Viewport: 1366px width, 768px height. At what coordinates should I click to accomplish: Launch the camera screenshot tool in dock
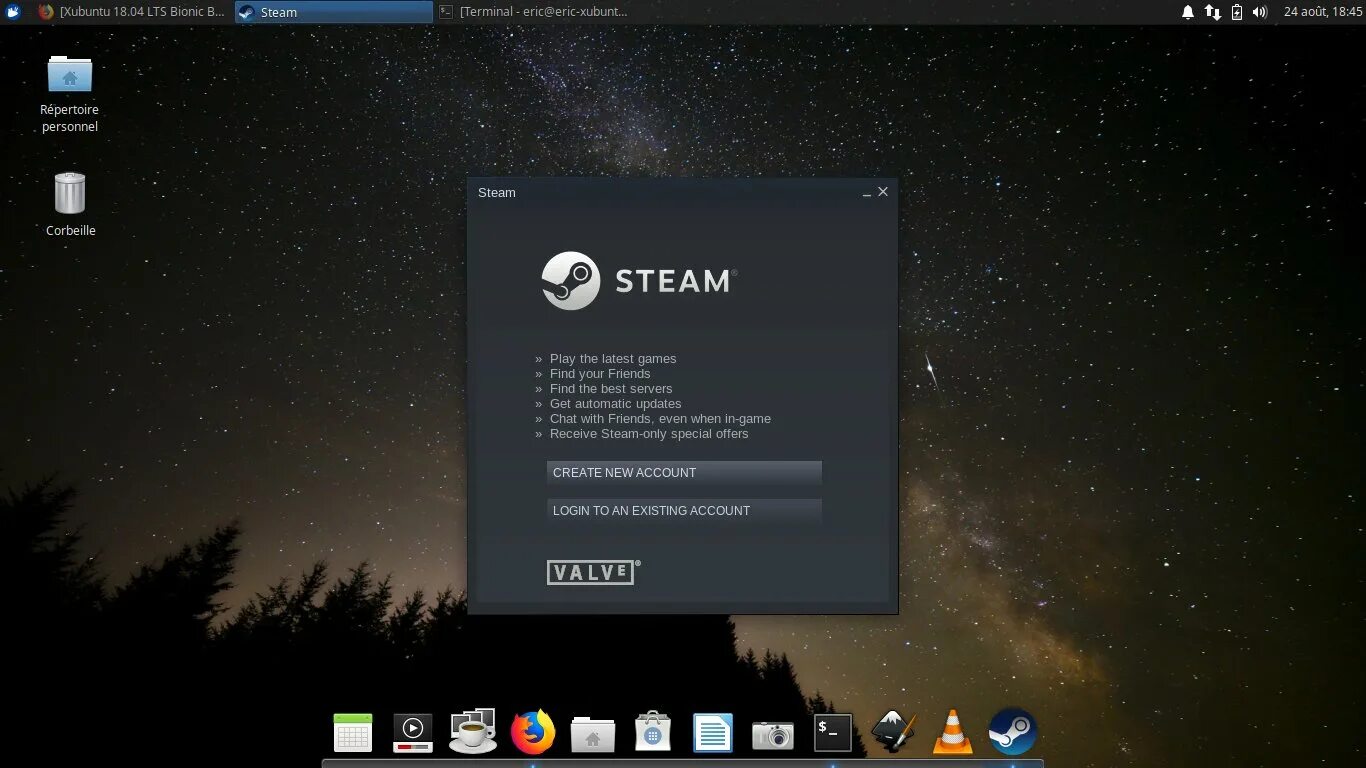point(773,735)
